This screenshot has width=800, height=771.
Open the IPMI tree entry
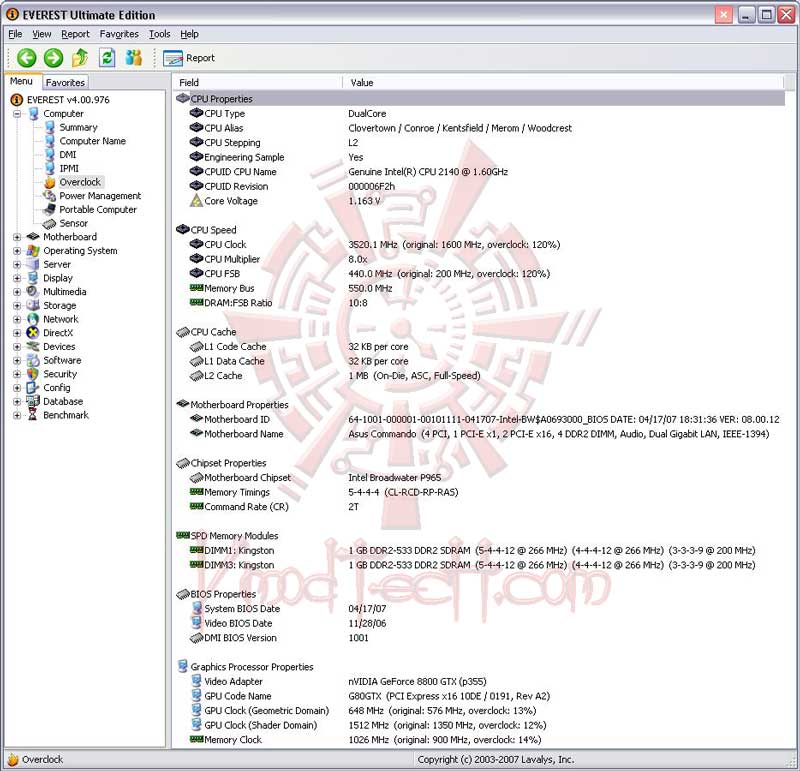pyautogui.click(x=69, y=168)
